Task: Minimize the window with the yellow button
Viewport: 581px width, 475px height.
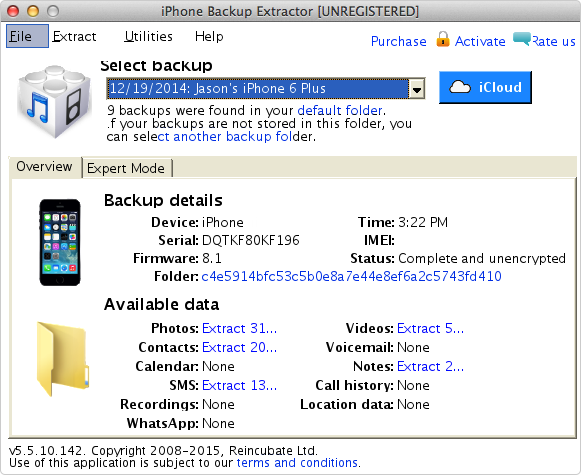Action: [33, 11]
